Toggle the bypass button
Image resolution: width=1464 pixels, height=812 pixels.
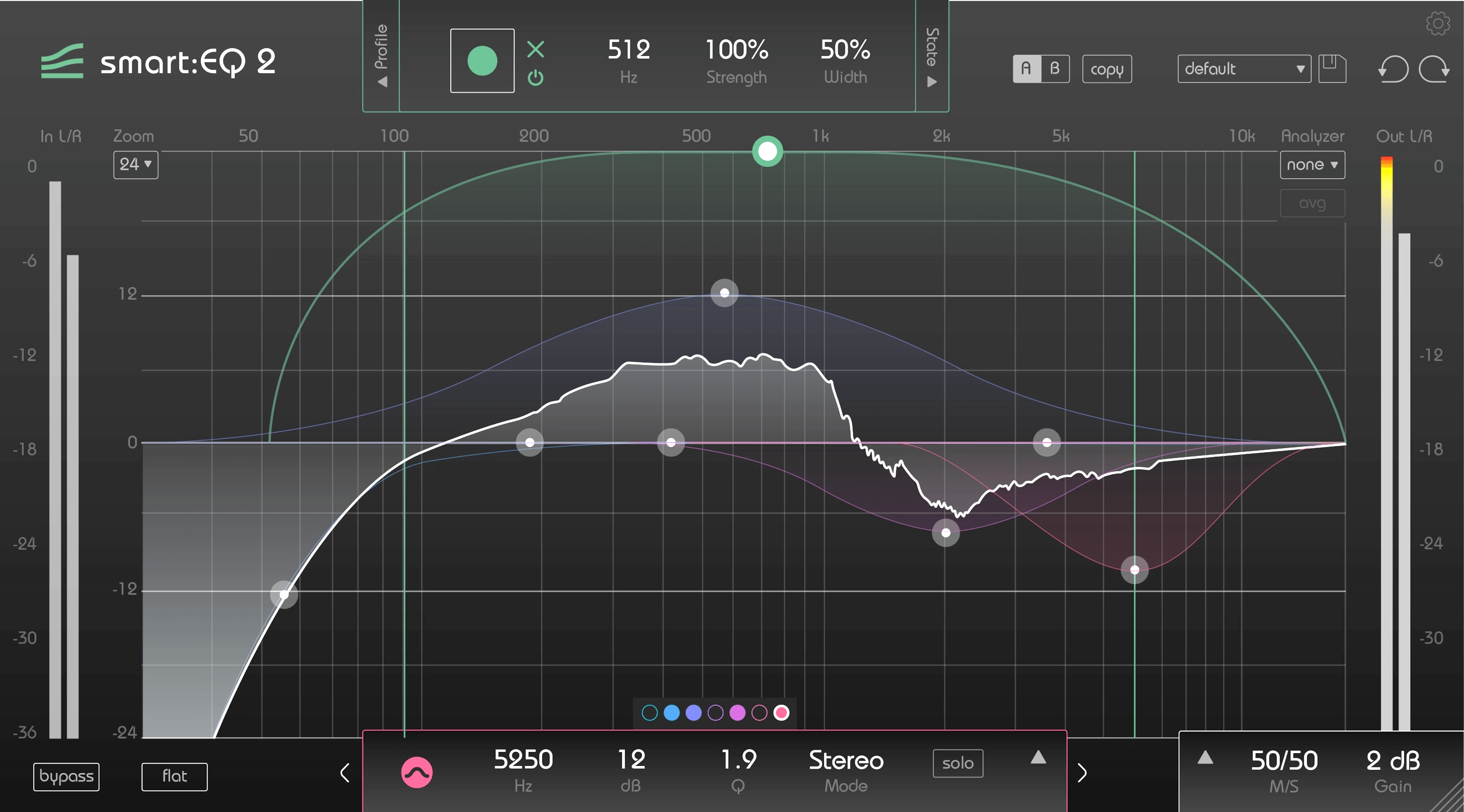(x=66, y=777)
